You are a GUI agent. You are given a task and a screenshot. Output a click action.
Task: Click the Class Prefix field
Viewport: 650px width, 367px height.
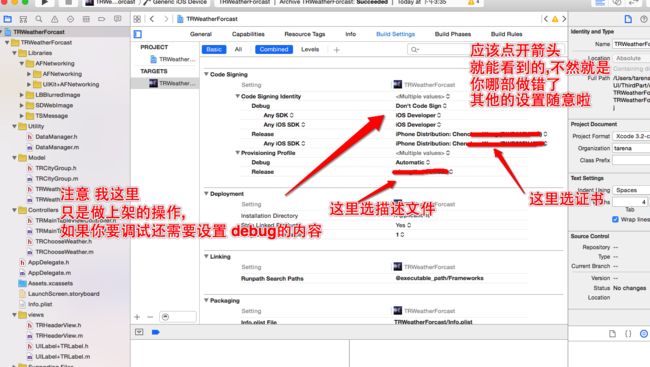(631, 160)
